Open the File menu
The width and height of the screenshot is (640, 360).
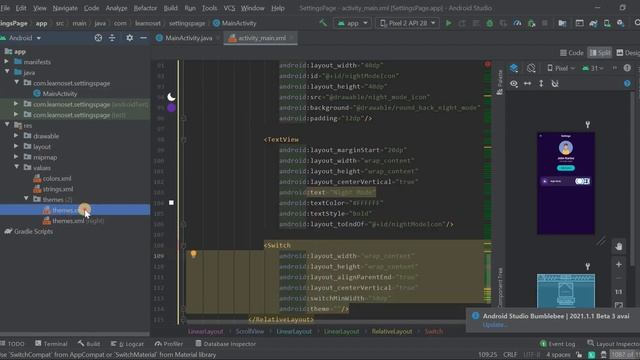click(5, 8)
